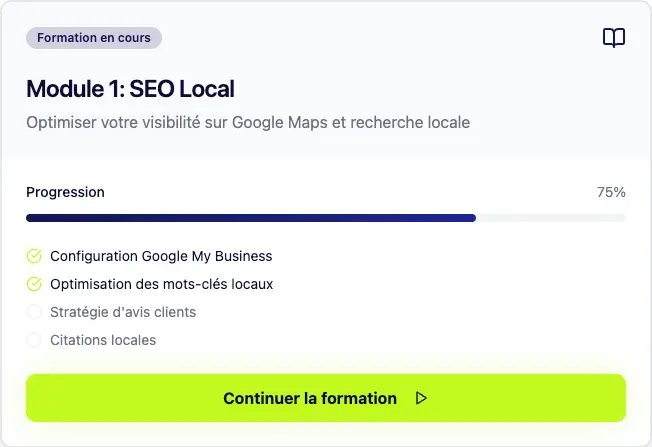Click the rounded right tip of the filled progress bar

[x=472, y=217]
